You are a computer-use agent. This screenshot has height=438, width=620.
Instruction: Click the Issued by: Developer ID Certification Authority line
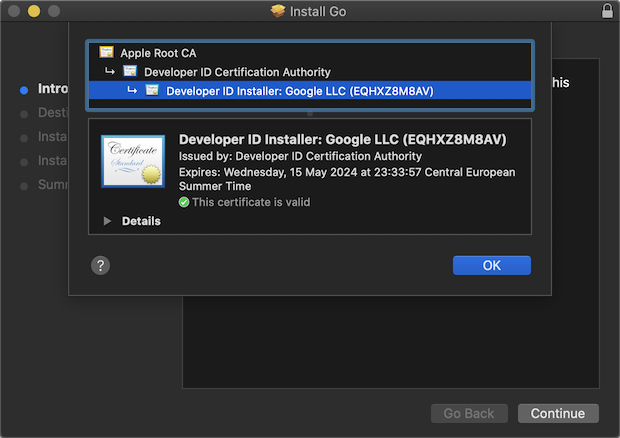point(300,157)
